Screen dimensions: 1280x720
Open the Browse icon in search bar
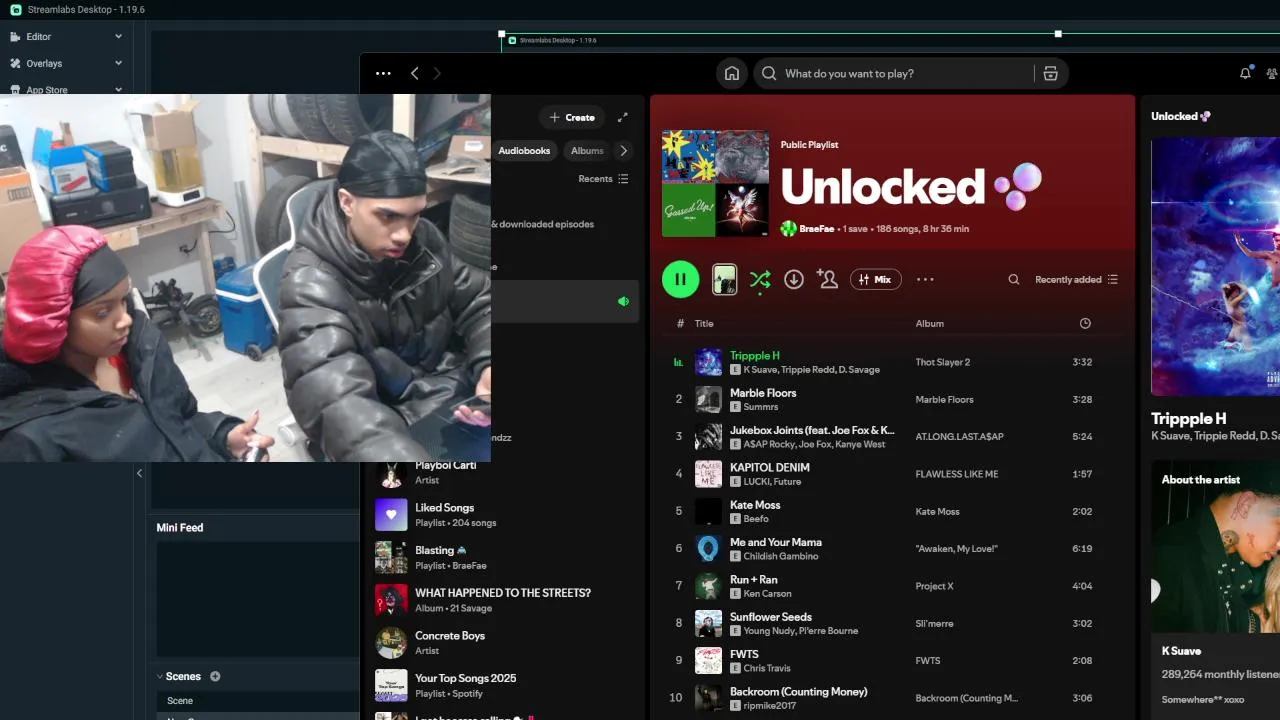click(1050, 73)
